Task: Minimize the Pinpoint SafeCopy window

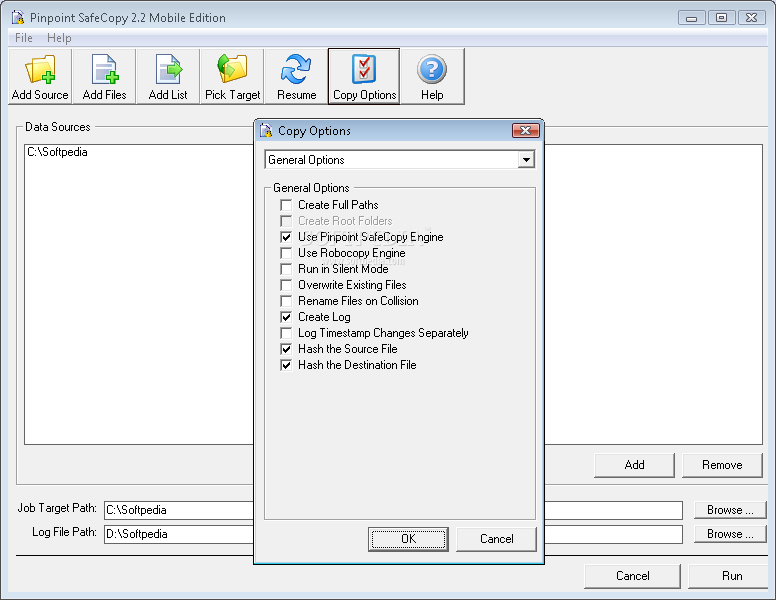Action: click(x=691, y=18)
